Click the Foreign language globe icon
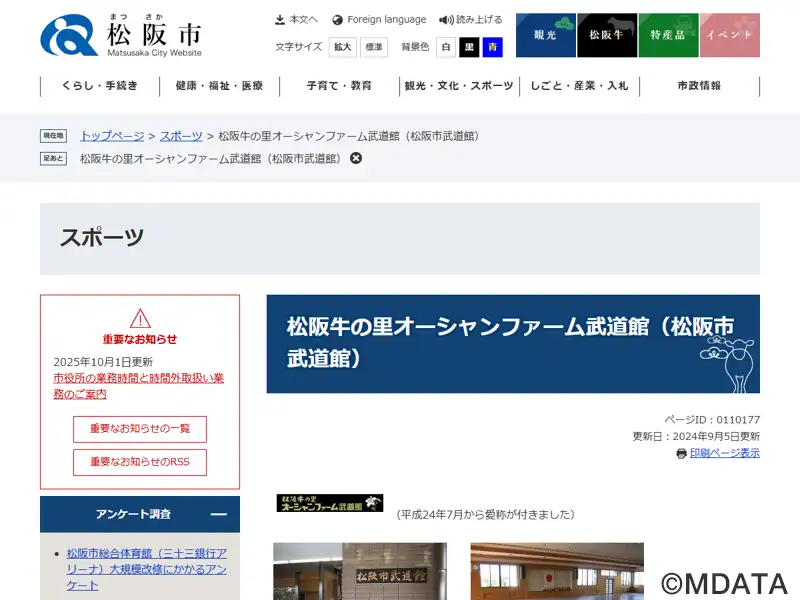The width and height of the screenshot is (800, 600). coord(338,20)
